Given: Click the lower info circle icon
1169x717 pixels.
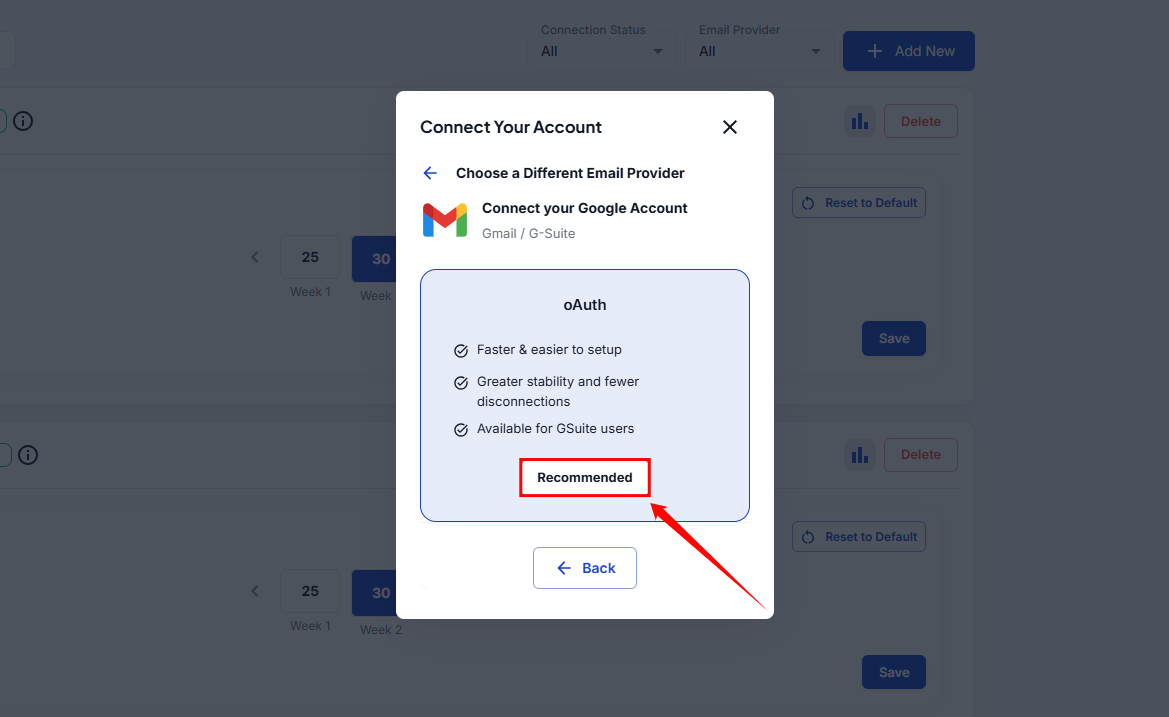Looking at the screenshot, I should (28, 455).
